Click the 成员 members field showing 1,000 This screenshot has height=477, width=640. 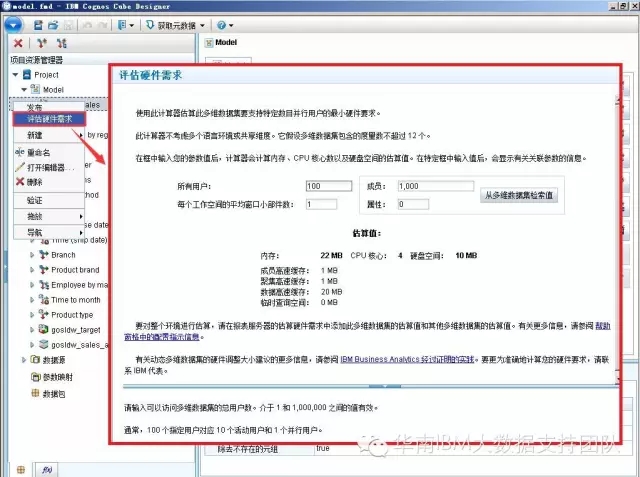pyautogui.click(x=436, y=186)
